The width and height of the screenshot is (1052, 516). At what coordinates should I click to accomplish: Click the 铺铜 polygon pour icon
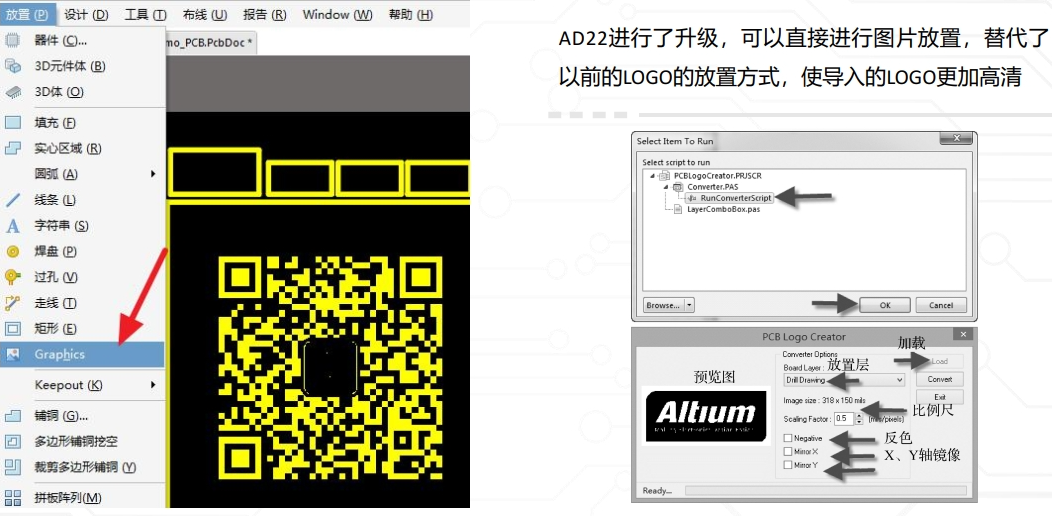pyautogui.click(x=13, y=416)
